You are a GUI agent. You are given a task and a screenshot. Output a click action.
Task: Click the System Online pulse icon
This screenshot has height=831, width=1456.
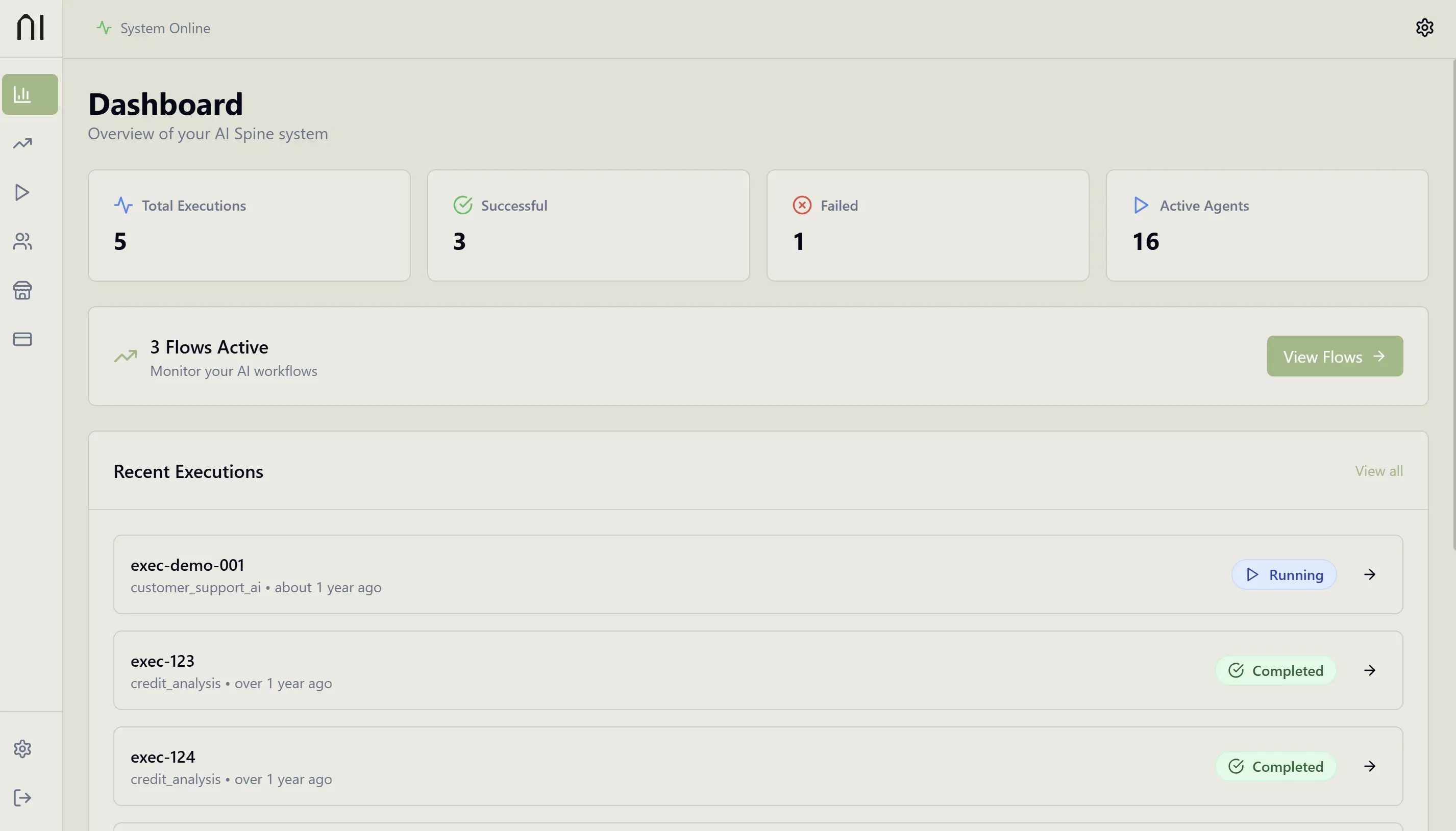(x=104, y=28)
